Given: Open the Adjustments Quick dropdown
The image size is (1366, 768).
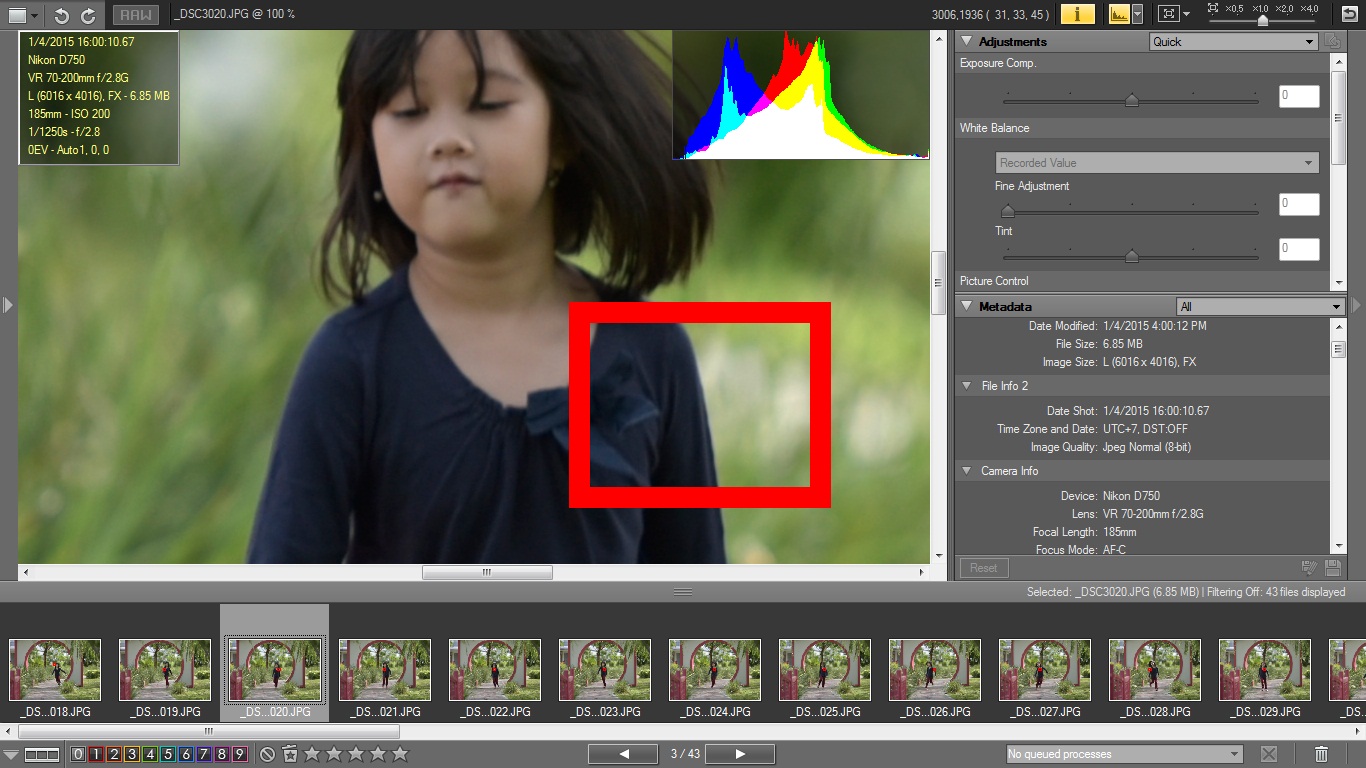Looking at the screenshot, I should 1233,42.
